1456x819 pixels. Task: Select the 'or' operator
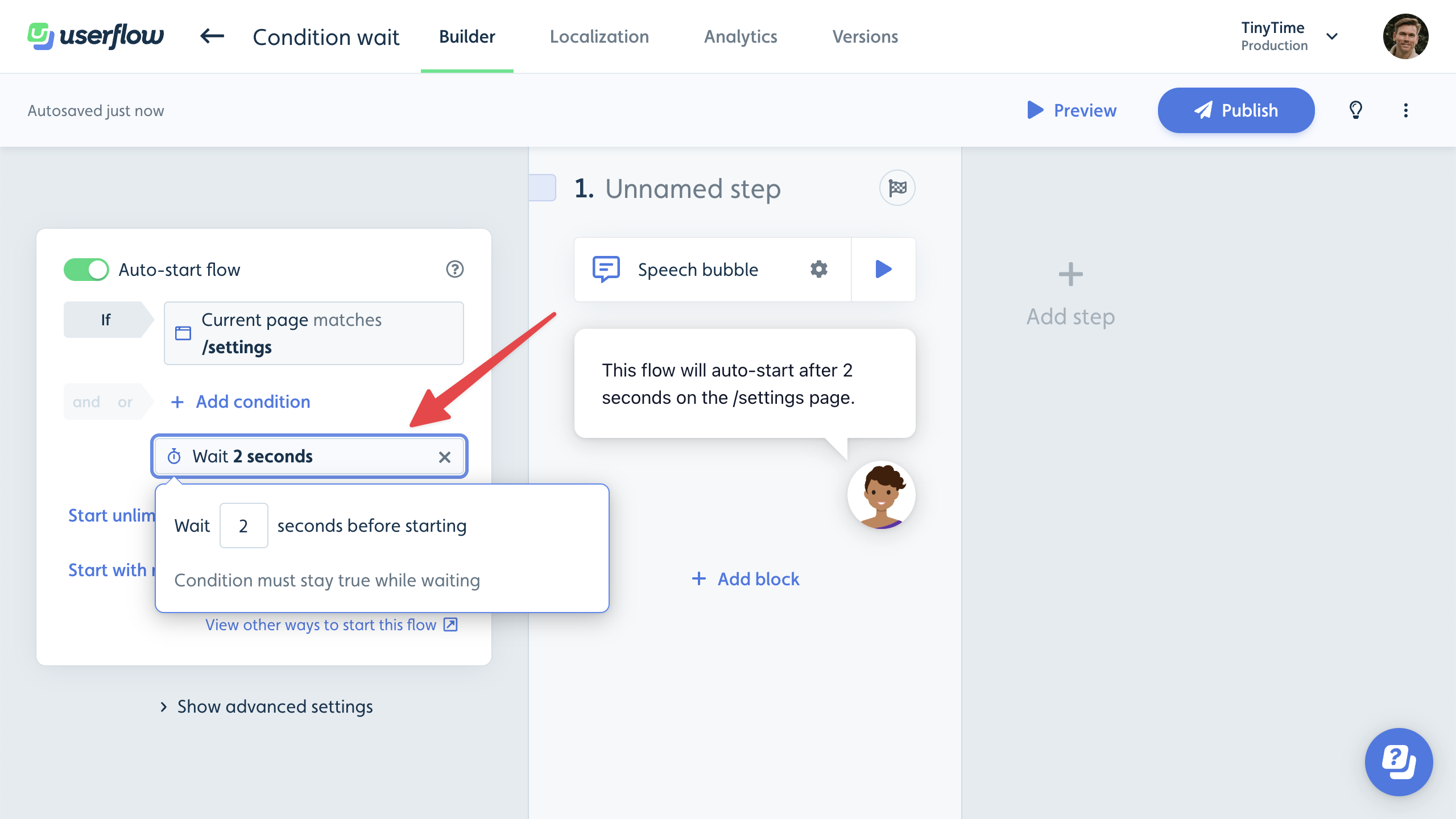pos(125,402)
